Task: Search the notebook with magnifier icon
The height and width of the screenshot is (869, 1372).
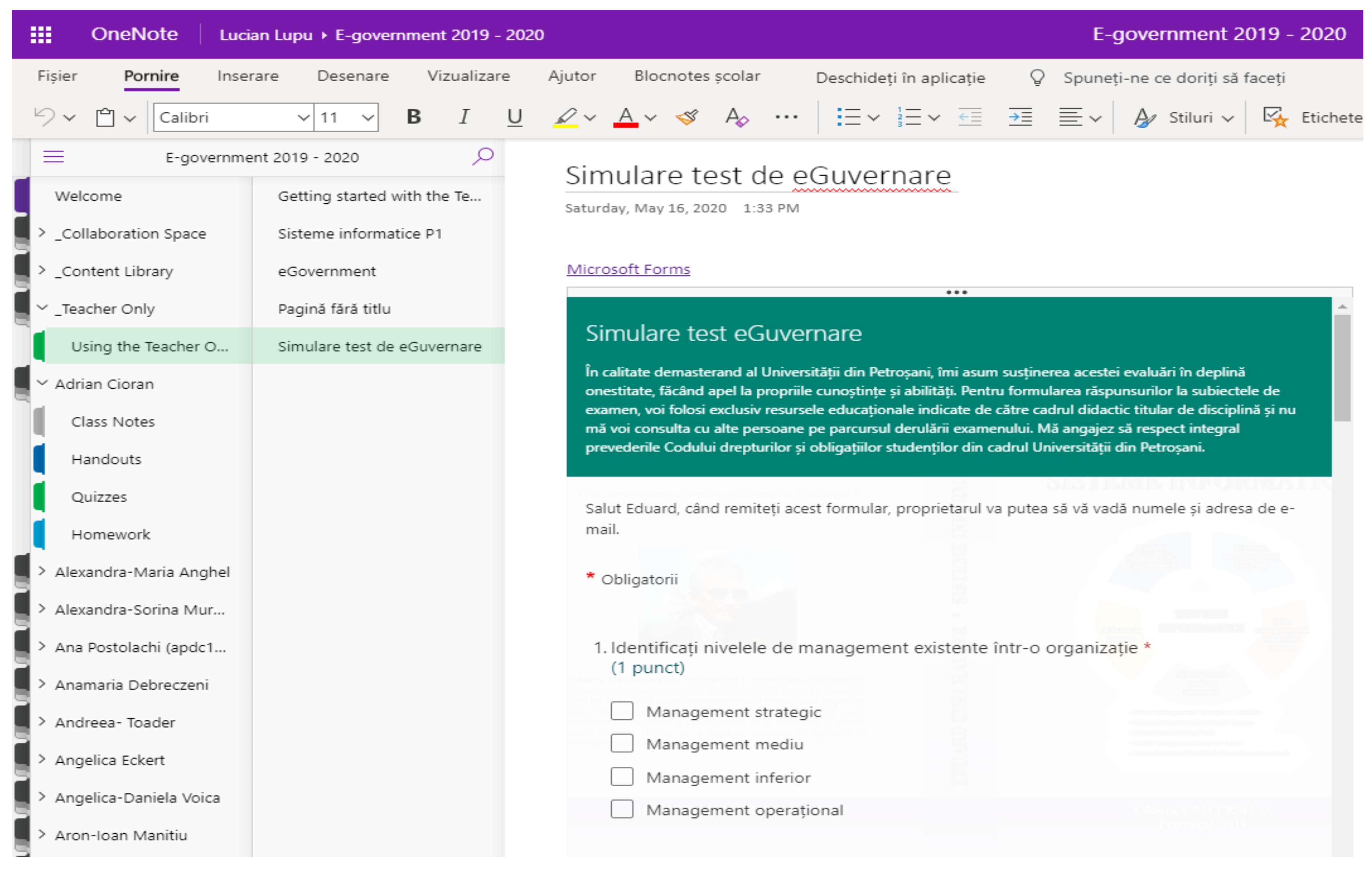Action: [x=483, y=156]
